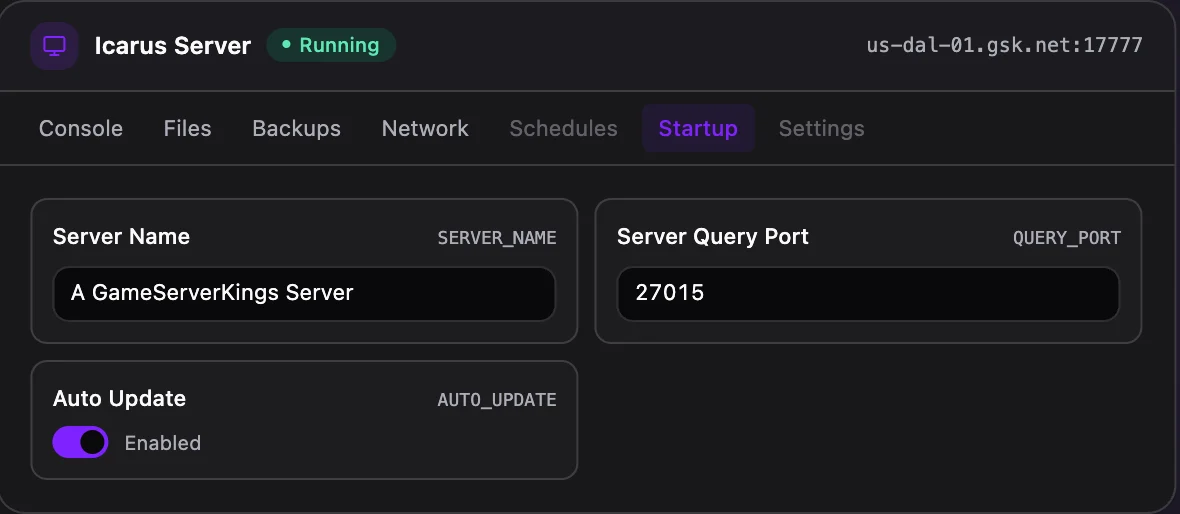Click the Auto Update heading
The width and height of the screenshot is (1180, 514).
click(119, 398)
